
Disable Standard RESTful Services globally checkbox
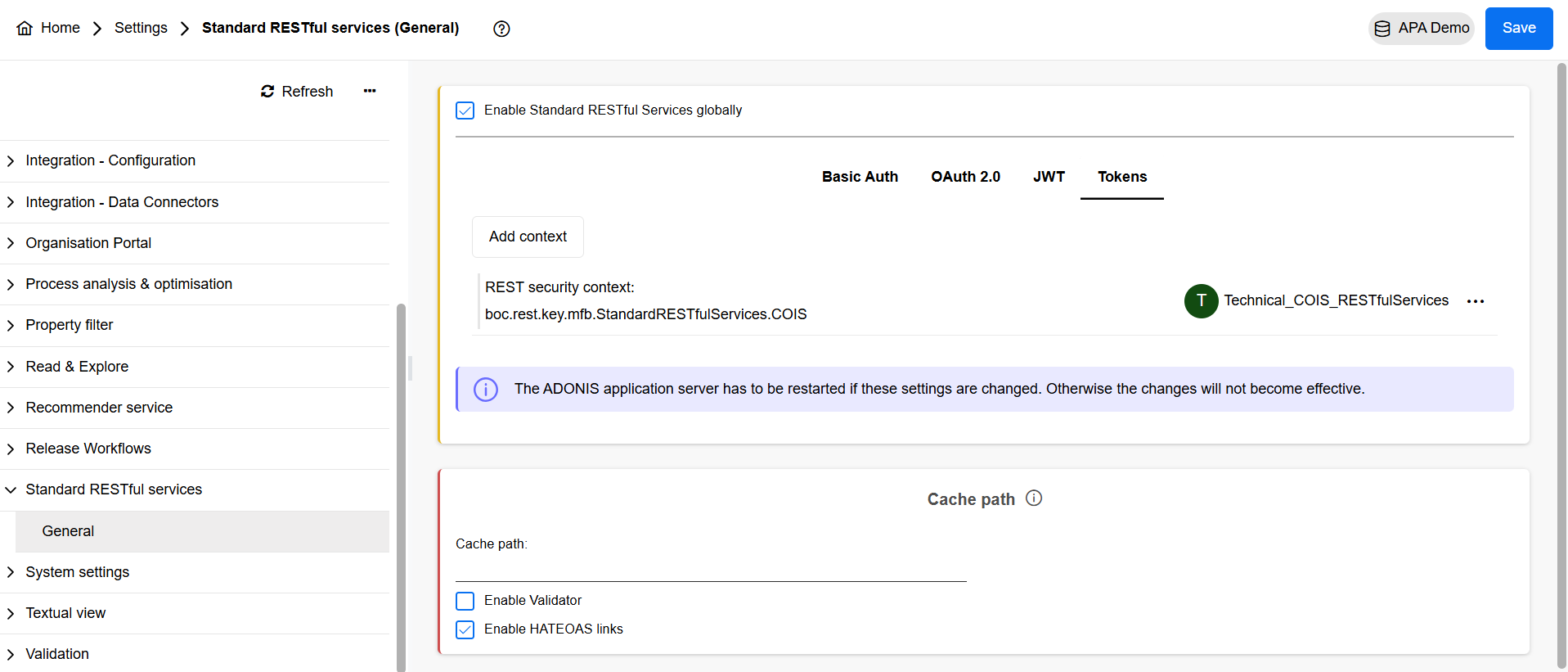(x=465, y=110)
